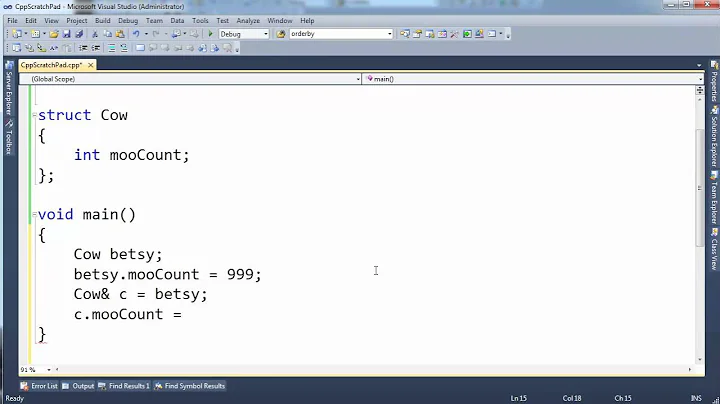Open the Add New Item dropdown arrow
Image resolution: width=720 pixels, height=404 pixels.
[44, 34]
